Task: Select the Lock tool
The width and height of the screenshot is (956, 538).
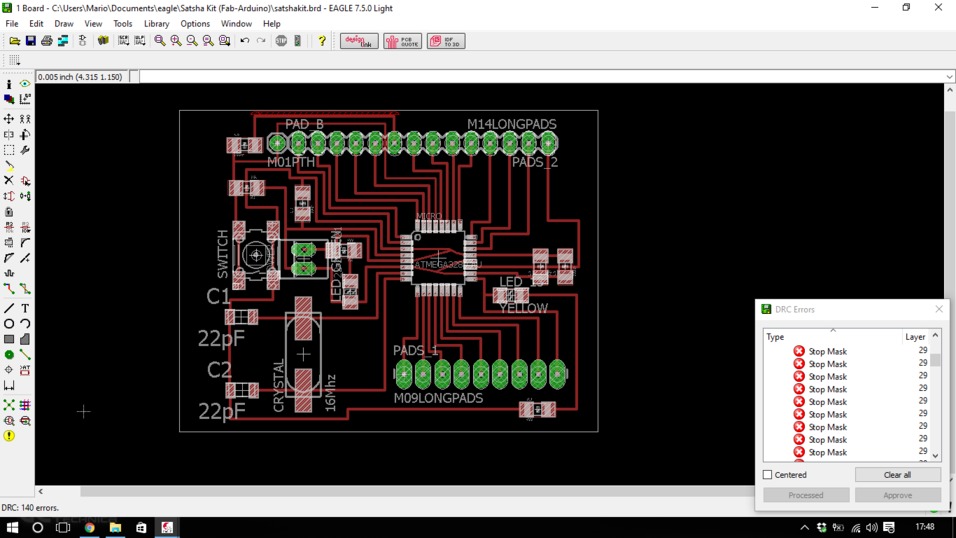Action: pyautogui.click(x=9, y=212)
